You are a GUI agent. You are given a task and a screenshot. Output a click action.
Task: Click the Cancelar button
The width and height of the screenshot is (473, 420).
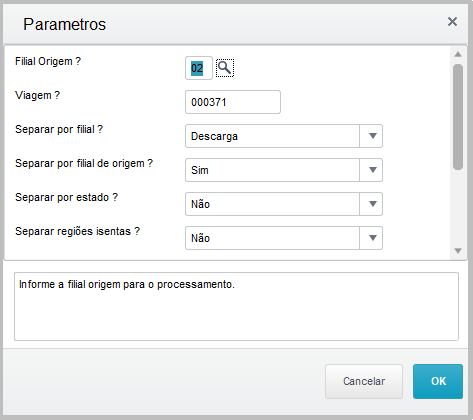(x=364, y=381)
